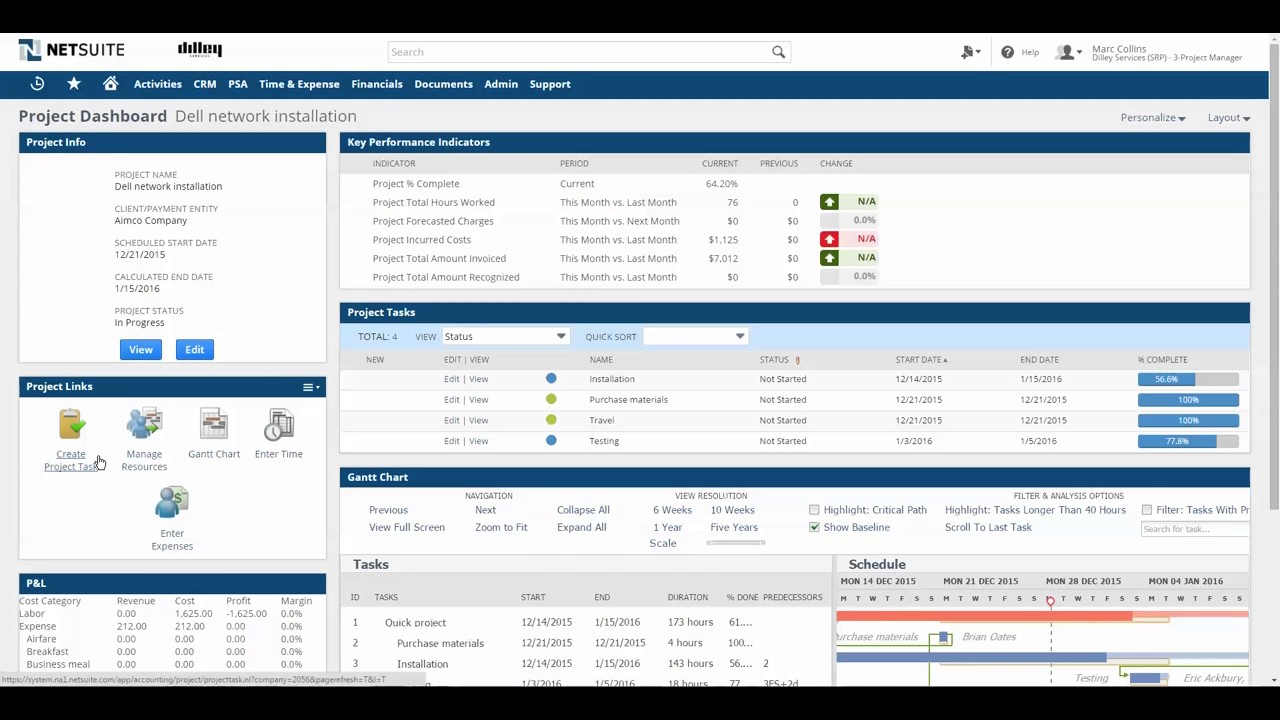Click the green dot beside Purchase materials
The image size is (1280, 720).
tap(551, 399)
